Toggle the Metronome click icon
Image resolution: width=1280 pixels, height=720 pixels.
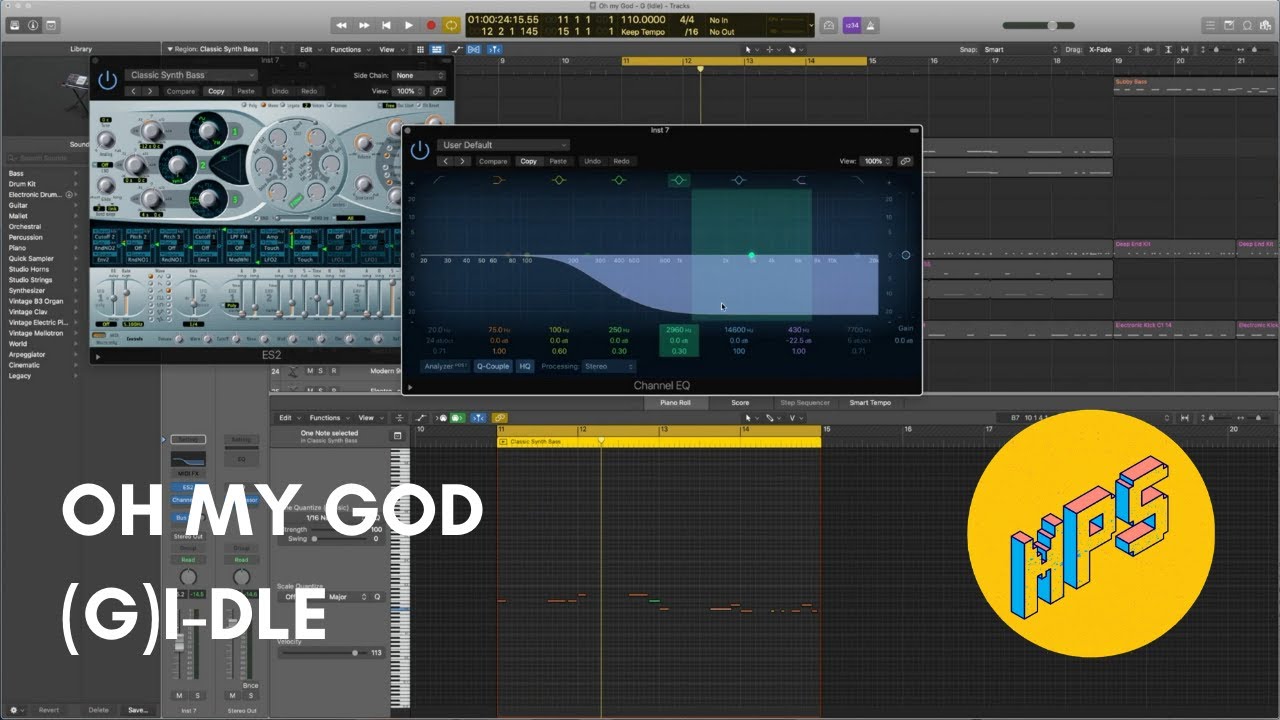[x=871, y=25]
